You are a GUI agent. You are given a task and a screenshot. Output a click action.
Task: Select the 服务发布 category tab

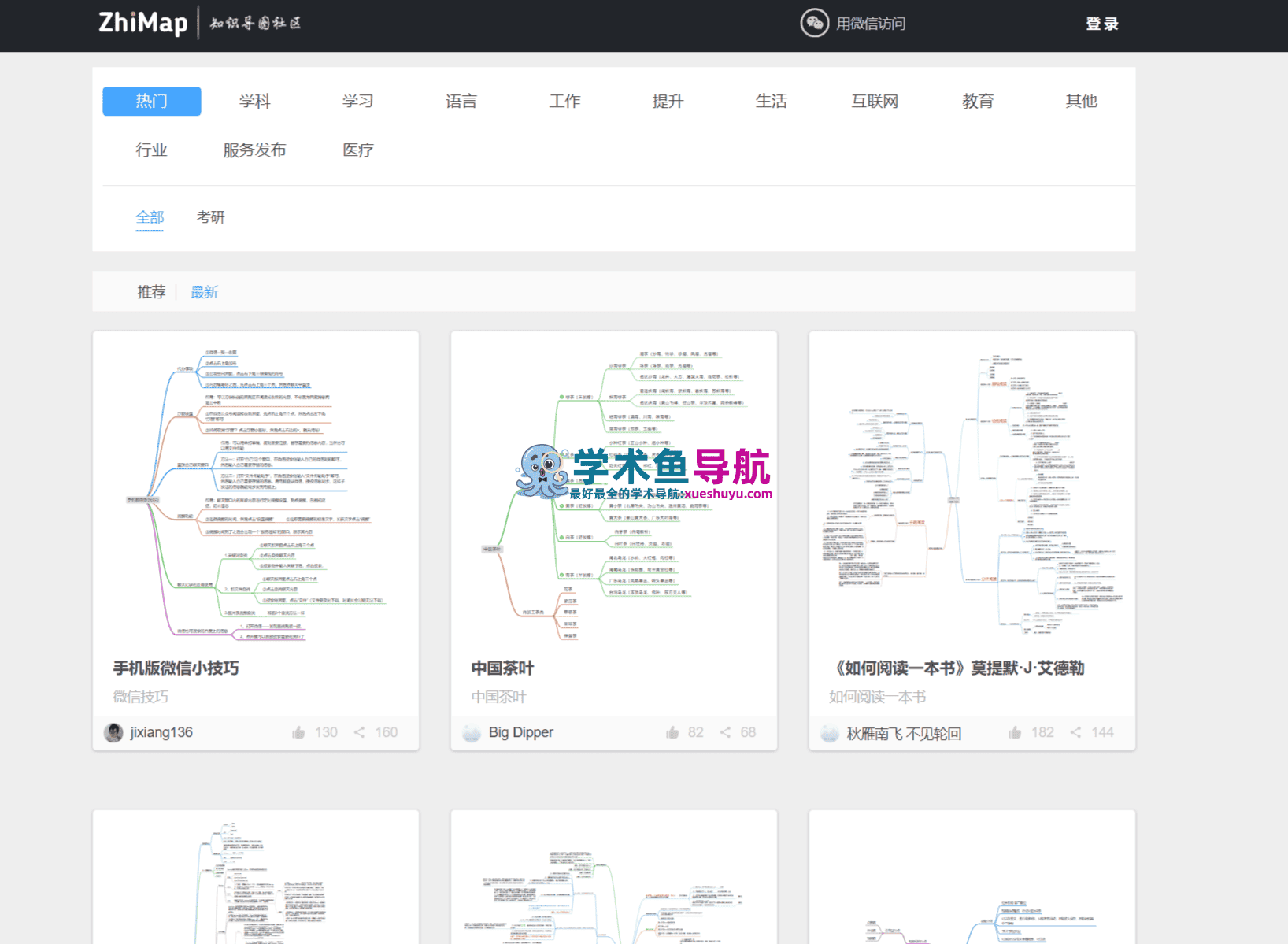[x=255, y=150]
